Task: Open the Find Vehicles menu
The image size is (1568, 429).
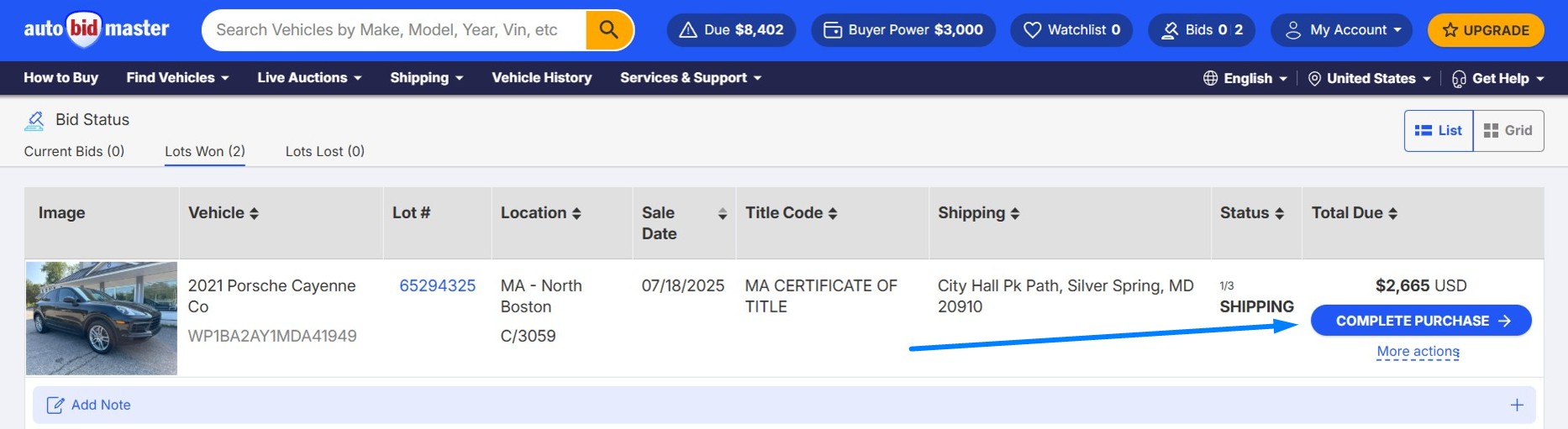Action: coord(177,78)
